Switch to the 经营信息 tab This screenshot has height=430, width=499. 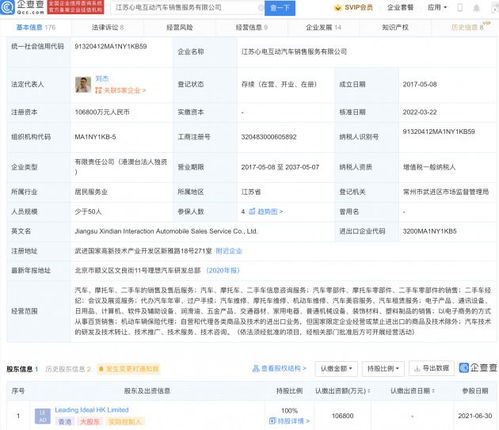tap(252, 27)
